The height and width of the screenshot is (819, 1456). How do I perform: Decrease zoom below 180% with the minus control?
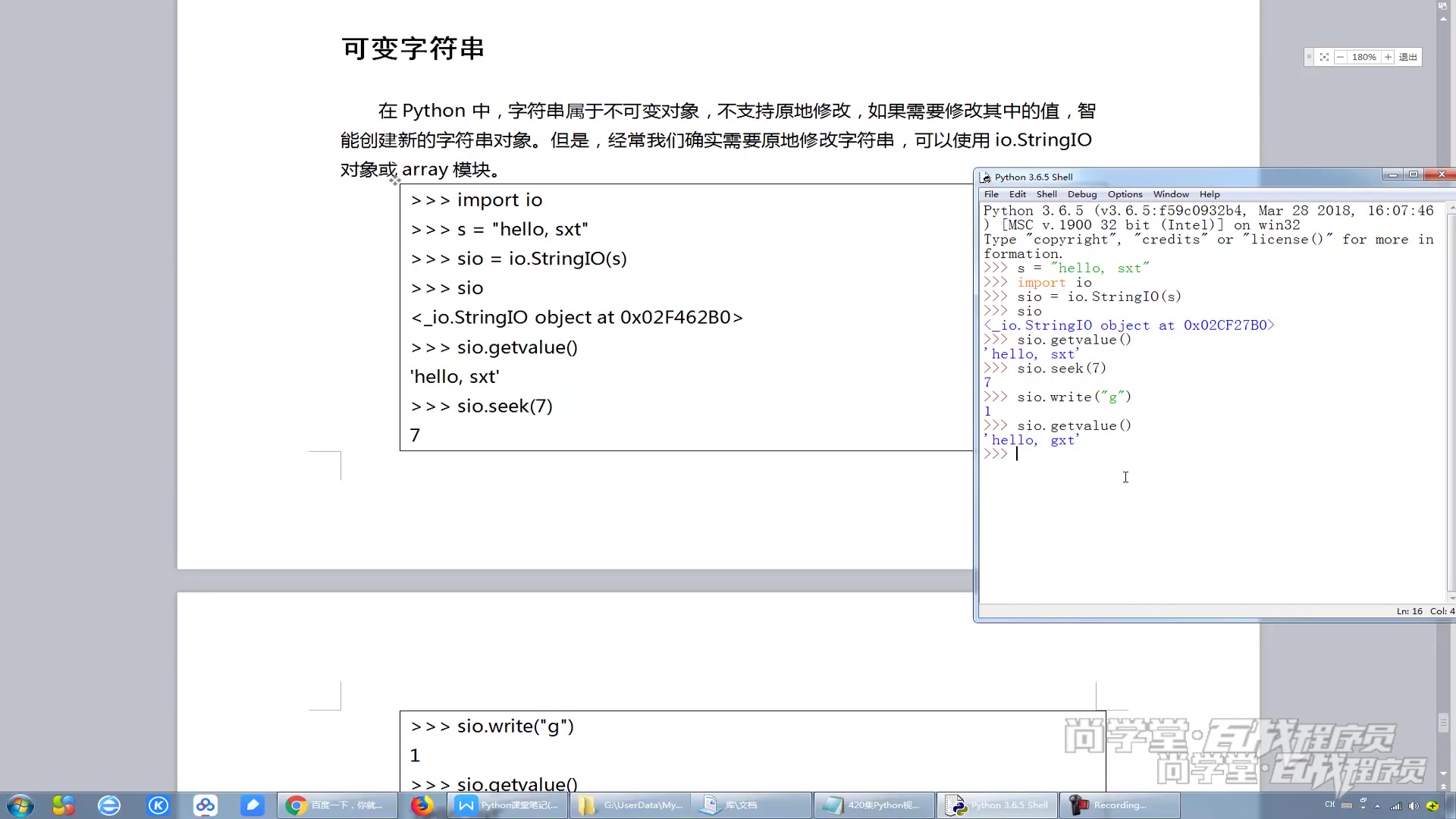tap(1340, 57)
